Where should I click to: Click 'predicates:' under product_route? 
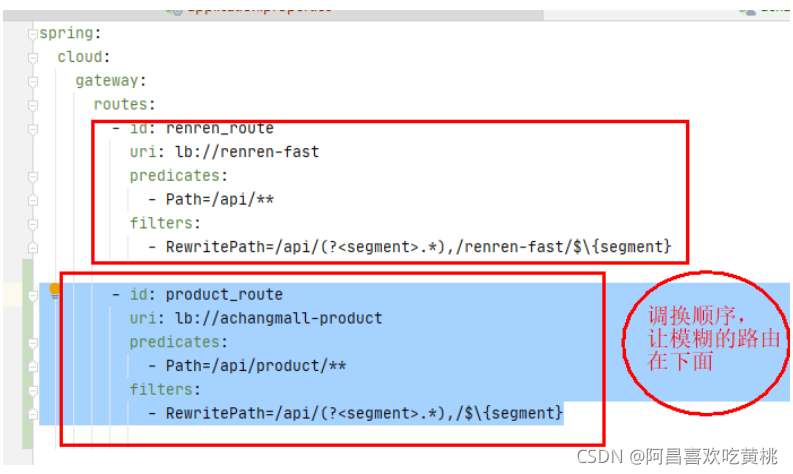tap(179, 342)
